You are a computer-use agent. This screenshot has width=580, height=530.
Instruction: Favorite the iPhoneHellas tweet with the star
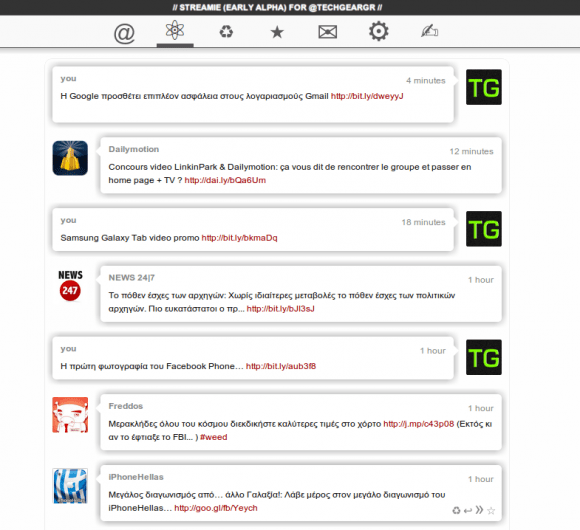[x=491, y=511]
